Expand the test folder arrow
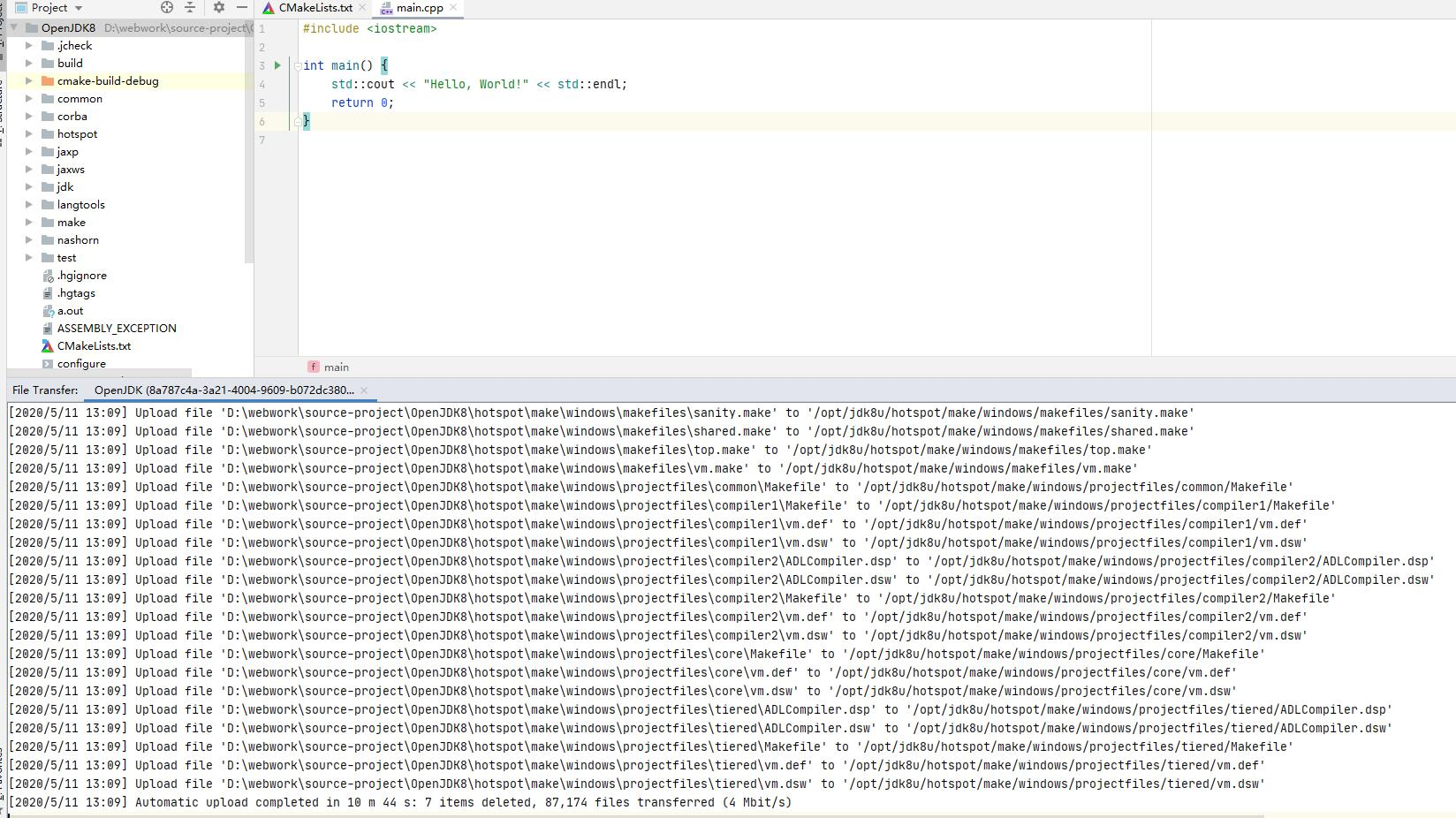The width and height of the screenshot is (1456, 818). 29,257
